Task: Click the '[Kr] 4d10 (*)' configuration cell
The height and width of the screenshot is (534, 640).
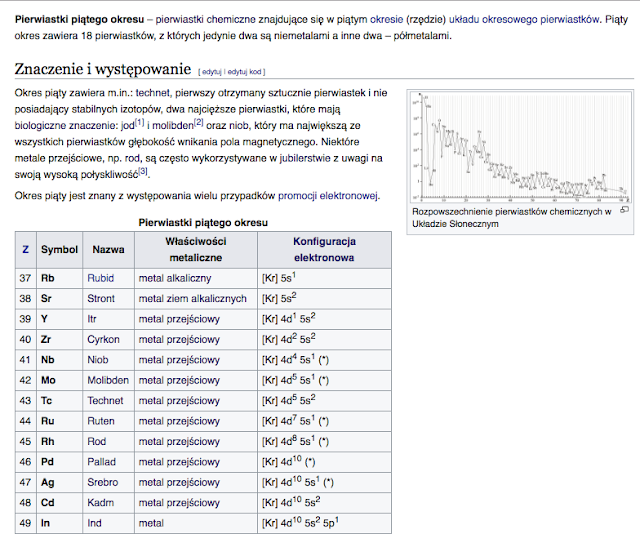Action: pyautogui.click(x=324, y=462)
